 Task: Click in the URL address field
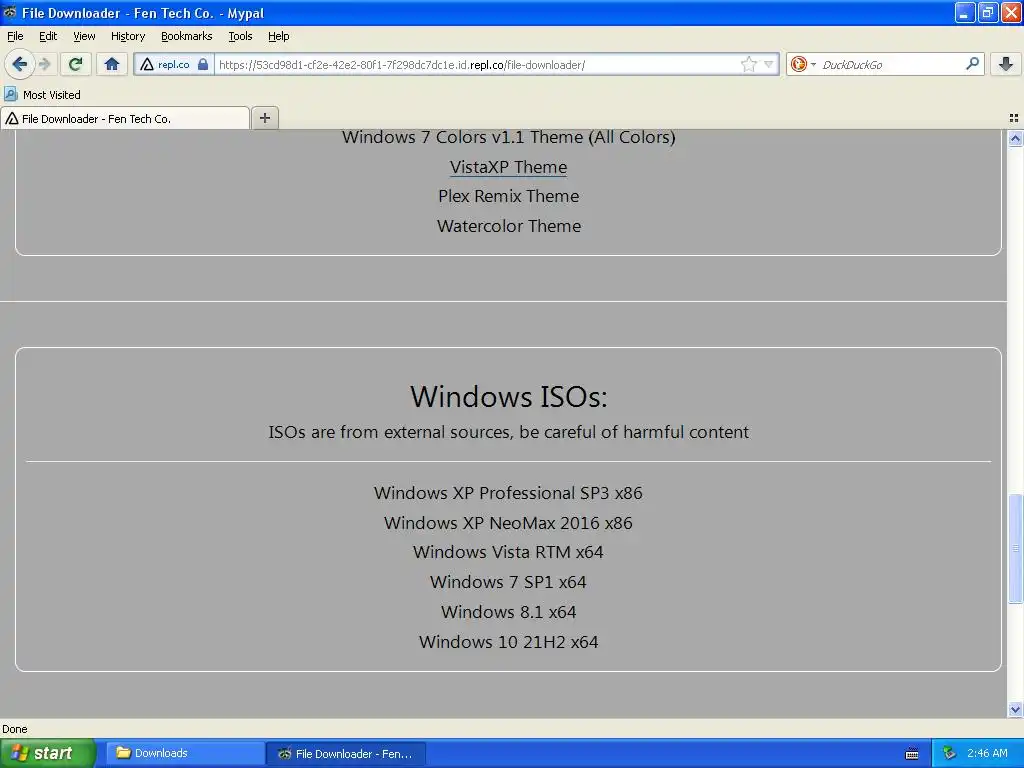[x=477, y=65]
